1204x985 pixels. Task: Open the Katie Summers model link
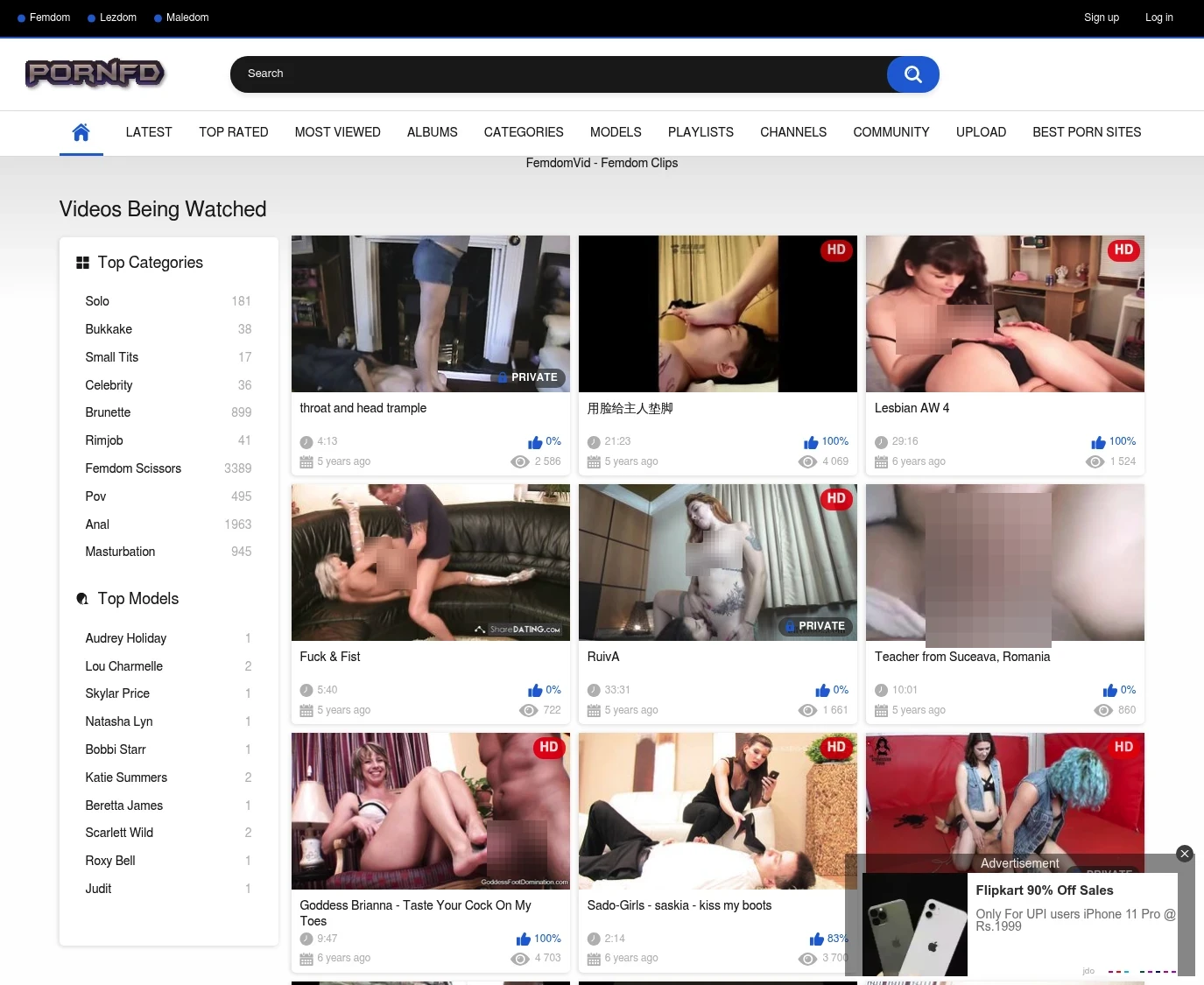126,777
